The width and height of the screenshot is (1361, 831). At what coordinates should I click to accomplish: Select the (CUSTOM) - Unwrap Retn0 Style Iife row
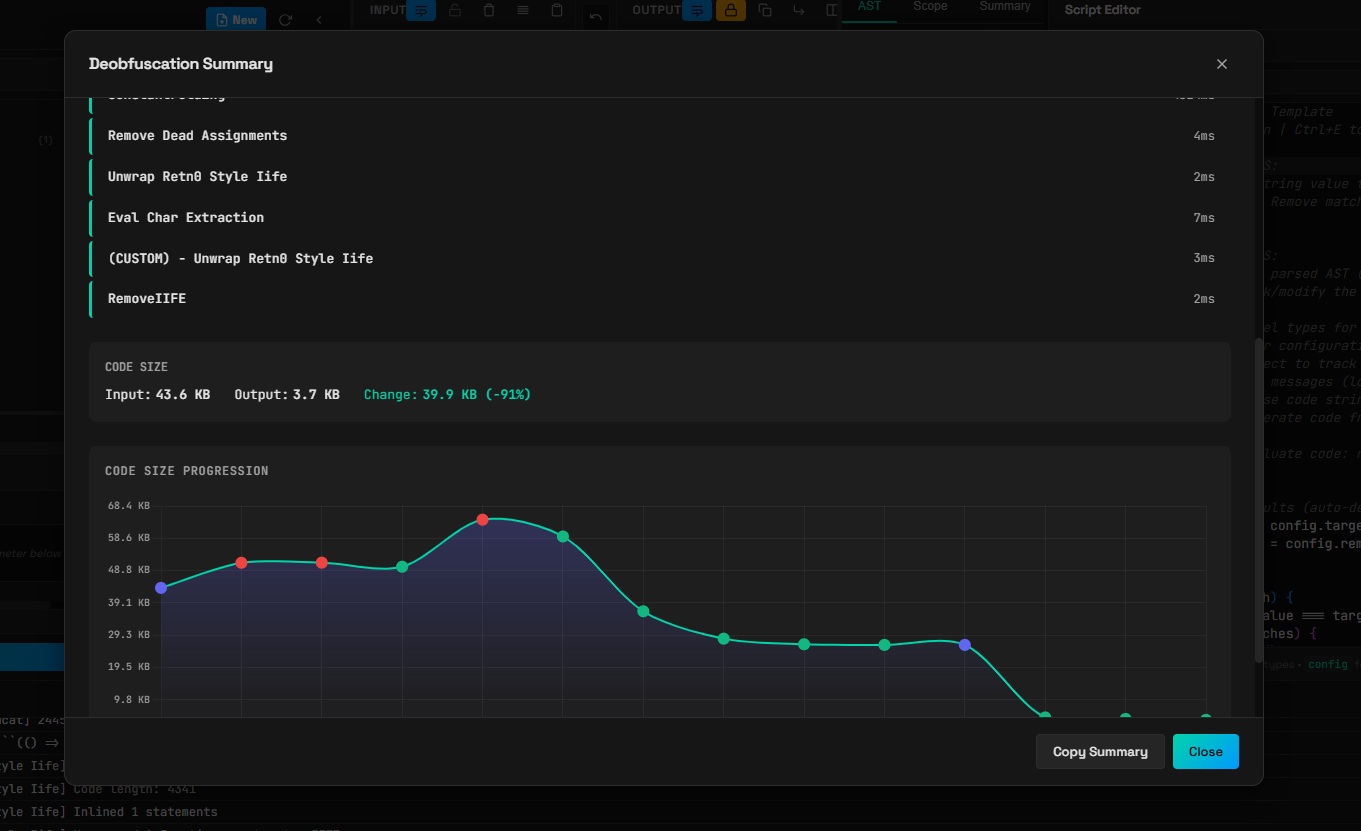(x=660, y=259)
